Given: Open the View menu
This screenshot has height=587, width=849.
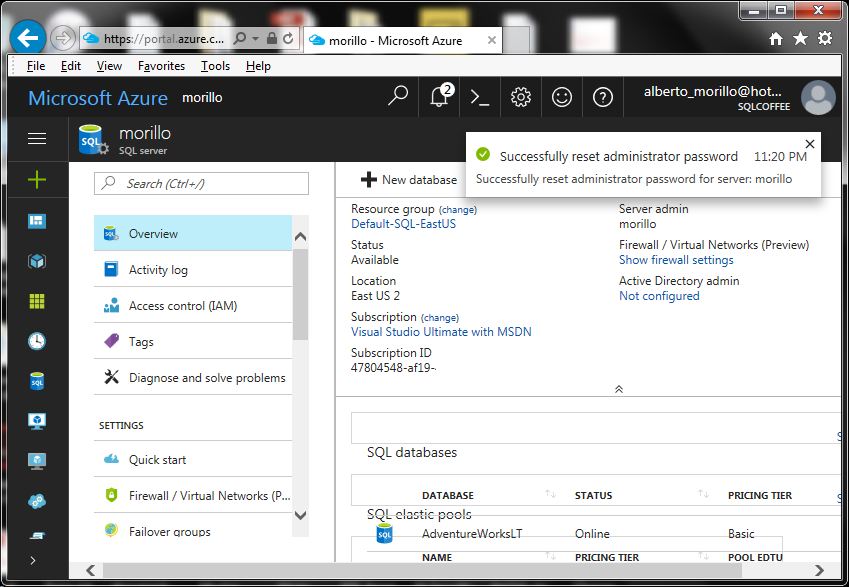Looking at the screenshot, I should [x=109, y=66].
